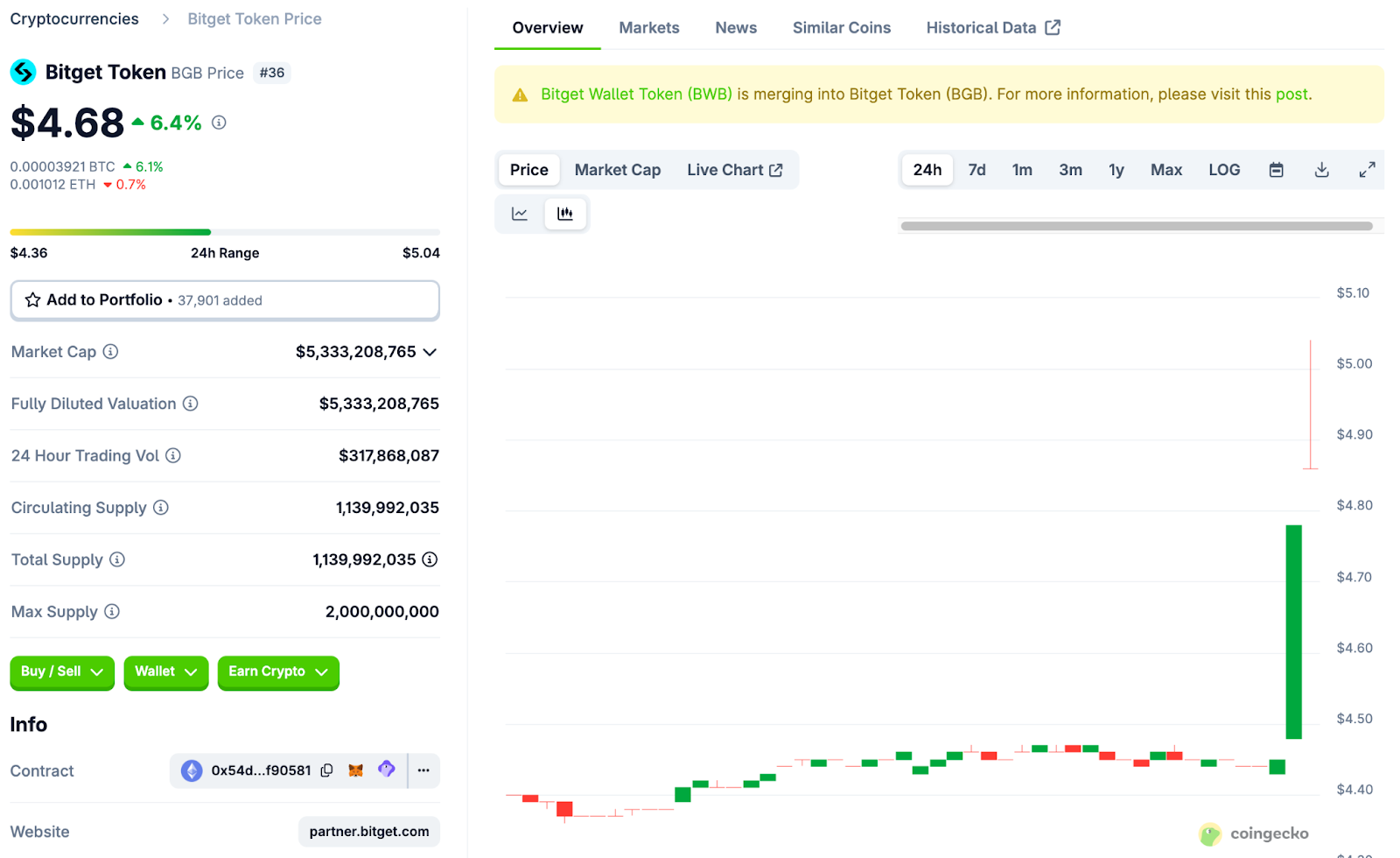Click the download chart icon
Image resolution: width=1400 pixels, height=858 pixels.
click(x=1321, y=169)
